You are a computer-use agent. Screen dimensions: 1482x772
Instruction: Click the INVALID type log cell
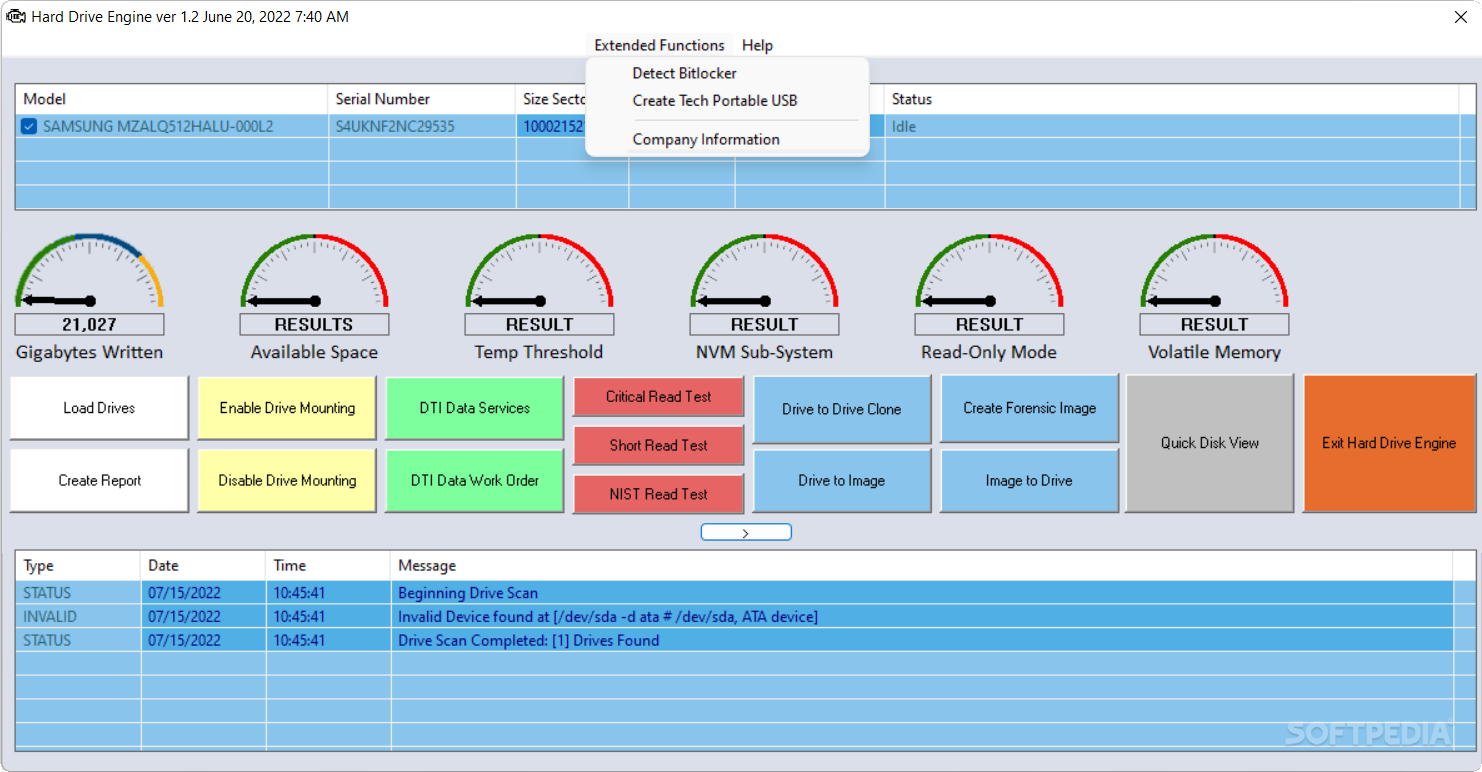coord(78,617)
